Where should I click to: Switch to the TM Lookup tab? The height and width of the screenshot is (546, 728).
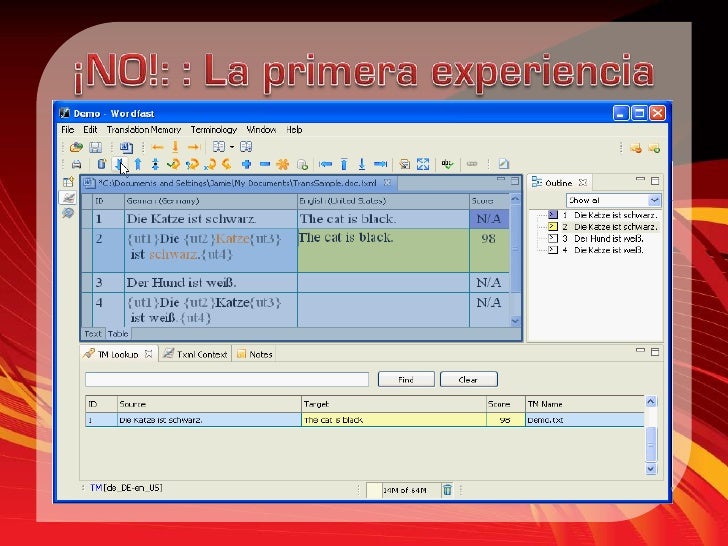(118, 354)
